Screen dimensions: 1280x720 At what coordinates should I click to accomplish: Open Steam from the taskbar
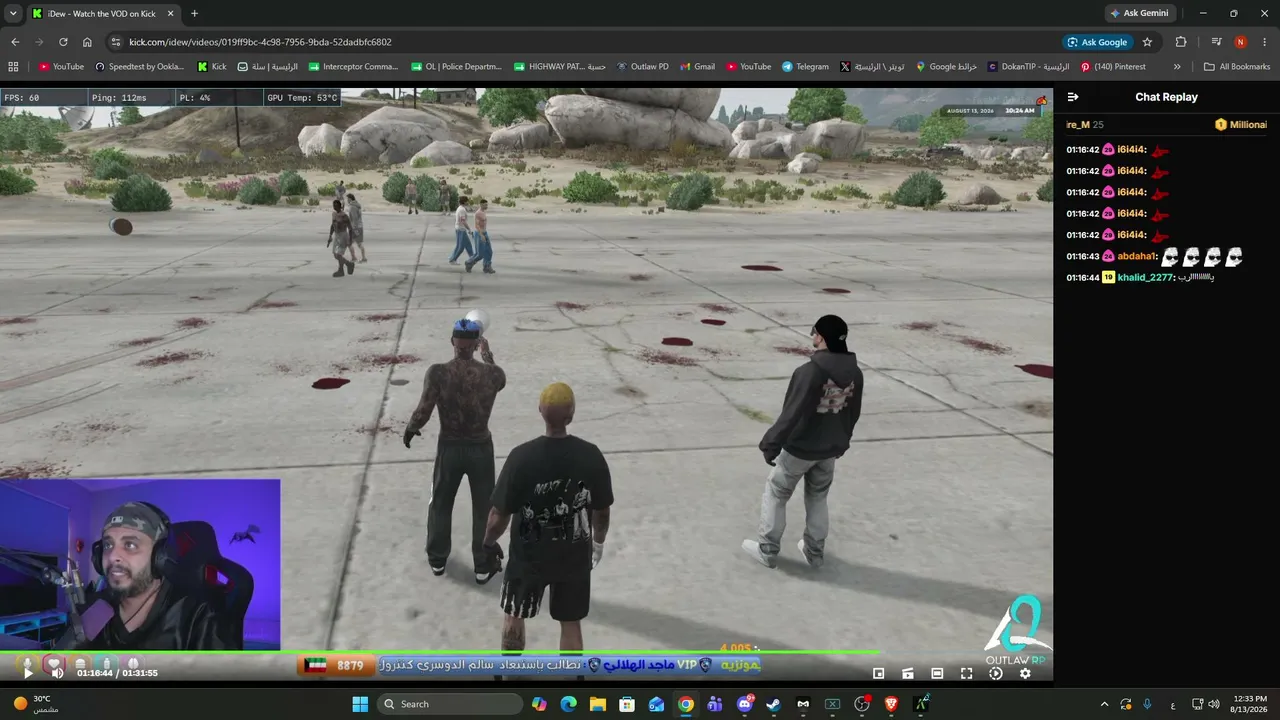coord(774,704)
